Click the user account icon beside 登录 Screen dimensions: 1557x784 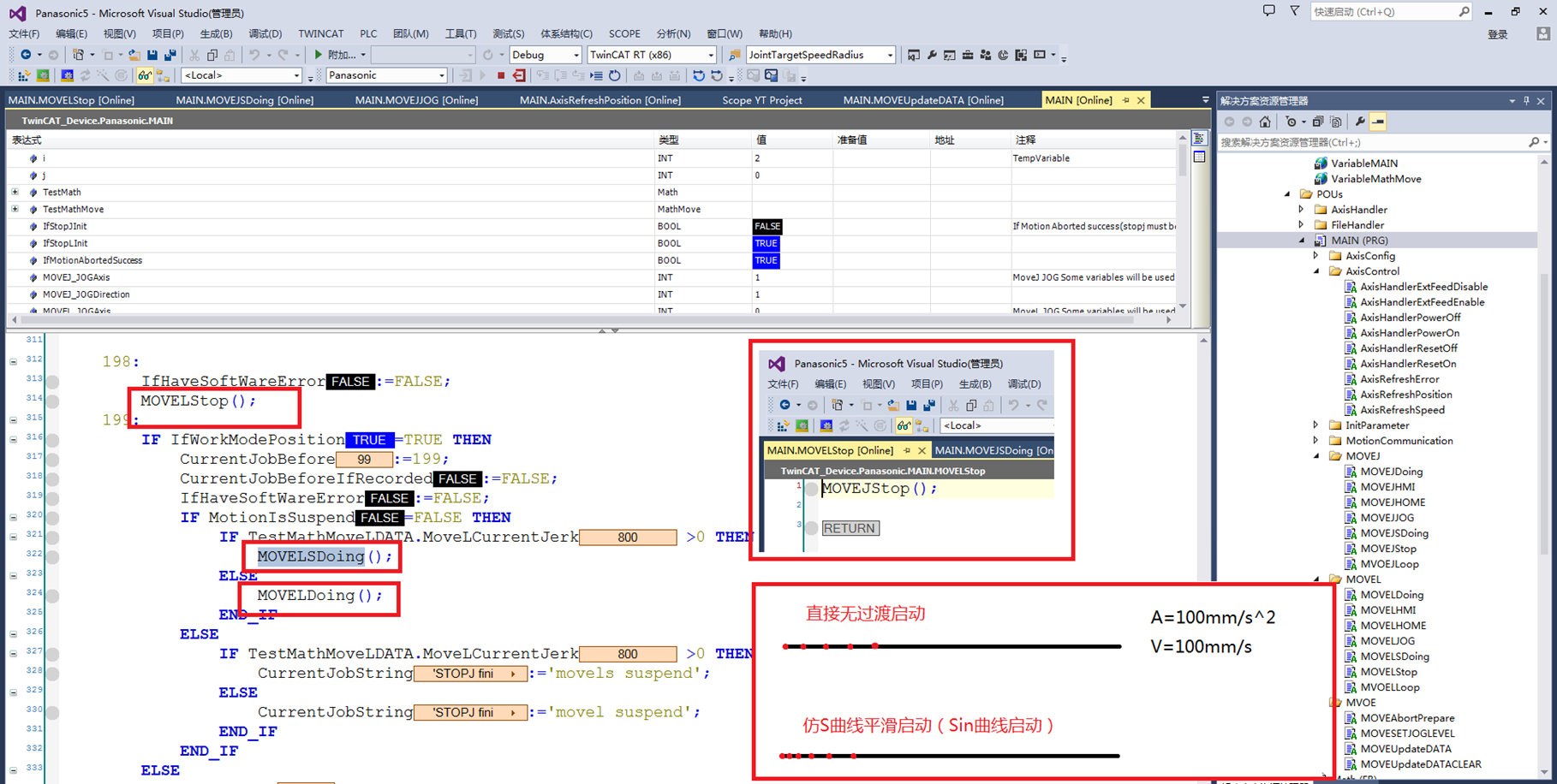click(x=1542, y=34)
